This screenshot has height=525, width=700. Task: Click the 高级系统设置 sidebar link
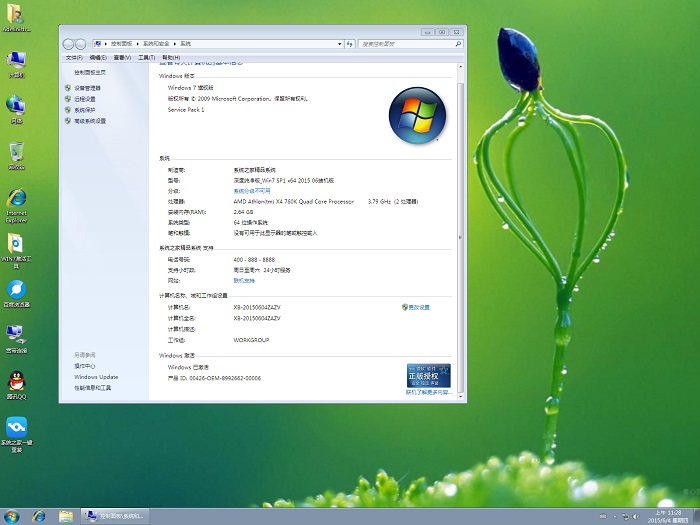[x=89, y=121]
